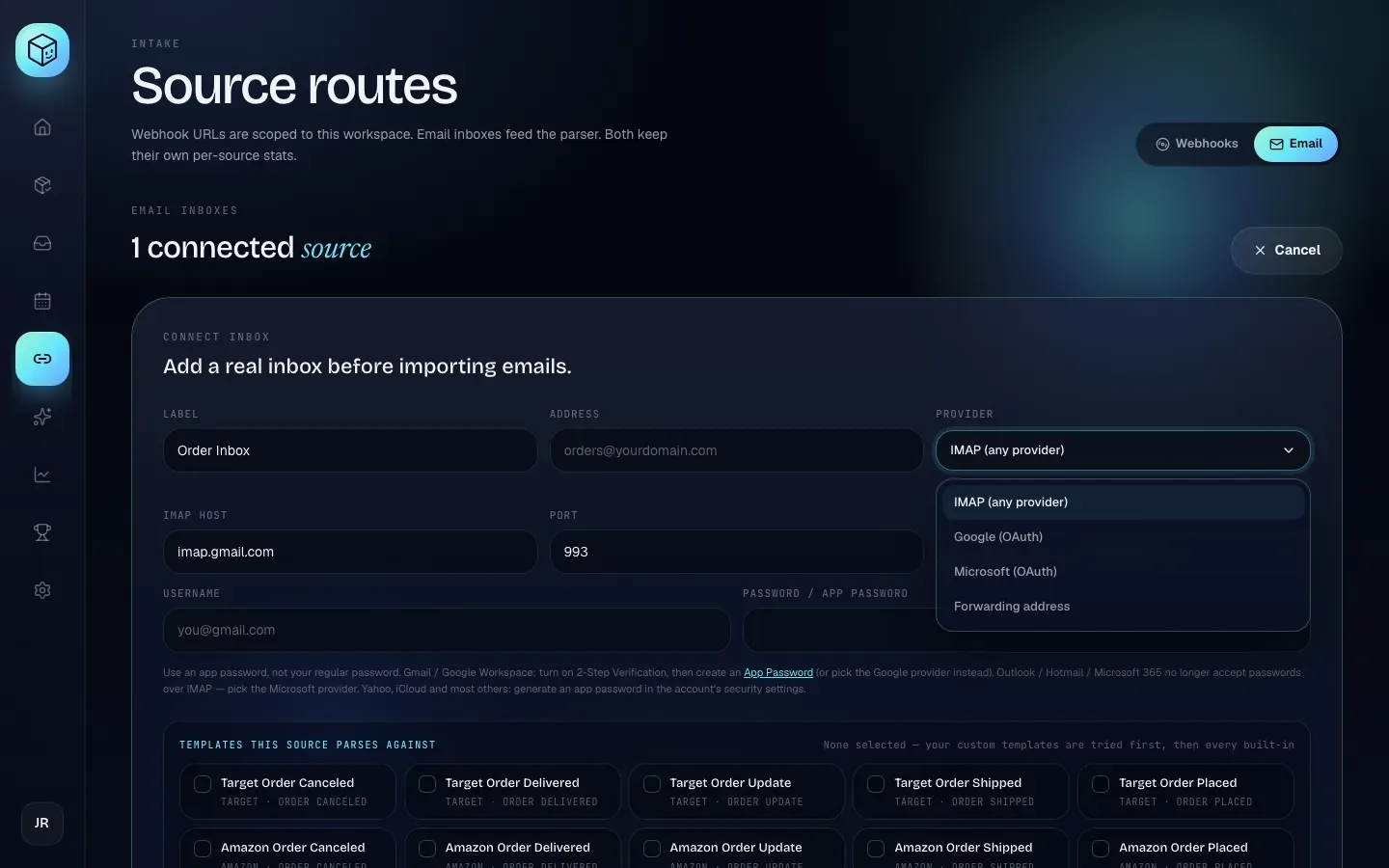The height and width of the screenshot is (868, 1389).
Task: Click in the Username field
Action: point(447,630)
